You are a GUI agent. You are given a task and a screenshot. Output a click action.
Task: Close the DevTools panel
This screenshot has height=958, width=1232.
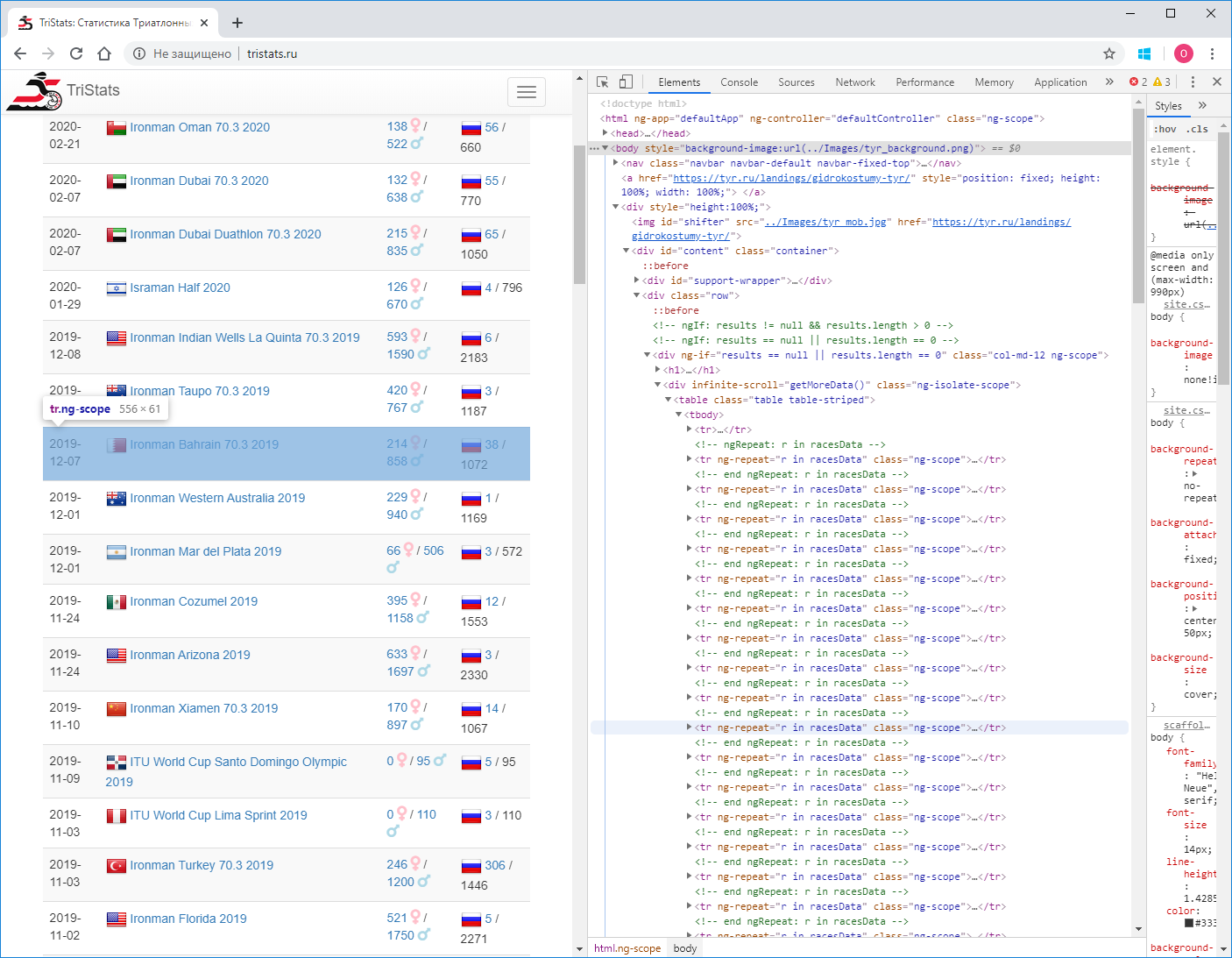(1216, 82)
